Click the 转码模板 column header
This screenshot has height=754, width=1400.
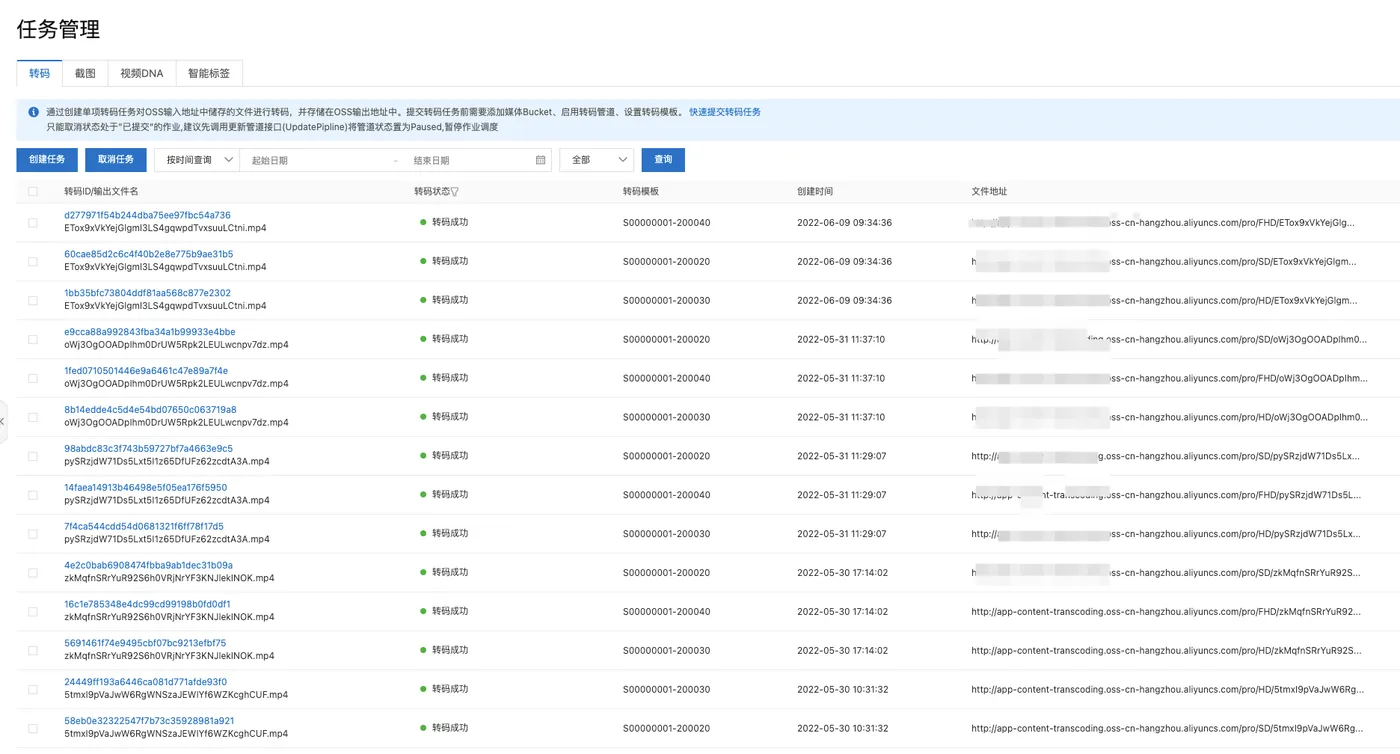point(641,191)
